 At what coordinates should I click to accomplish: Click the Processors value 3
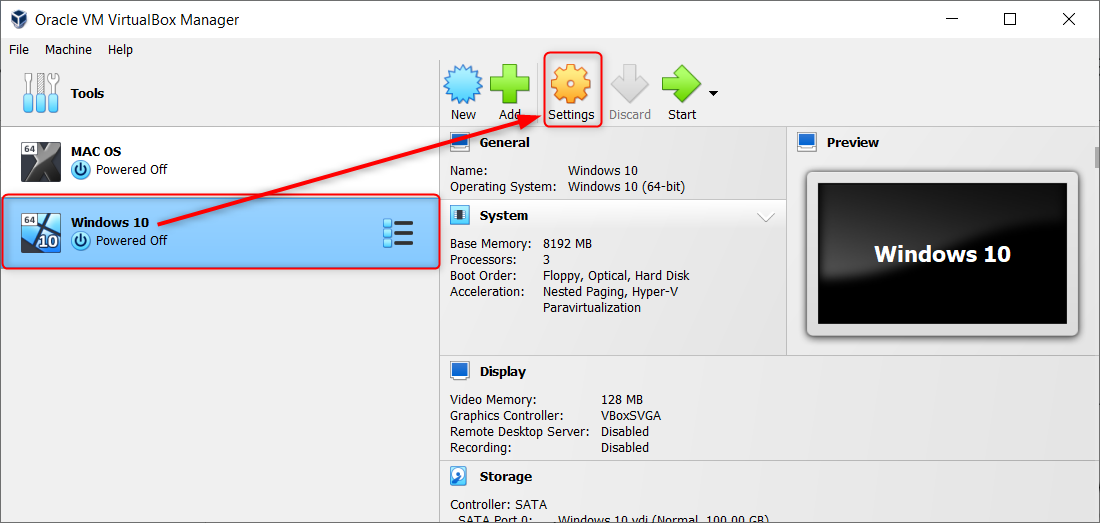click(546, 260)
